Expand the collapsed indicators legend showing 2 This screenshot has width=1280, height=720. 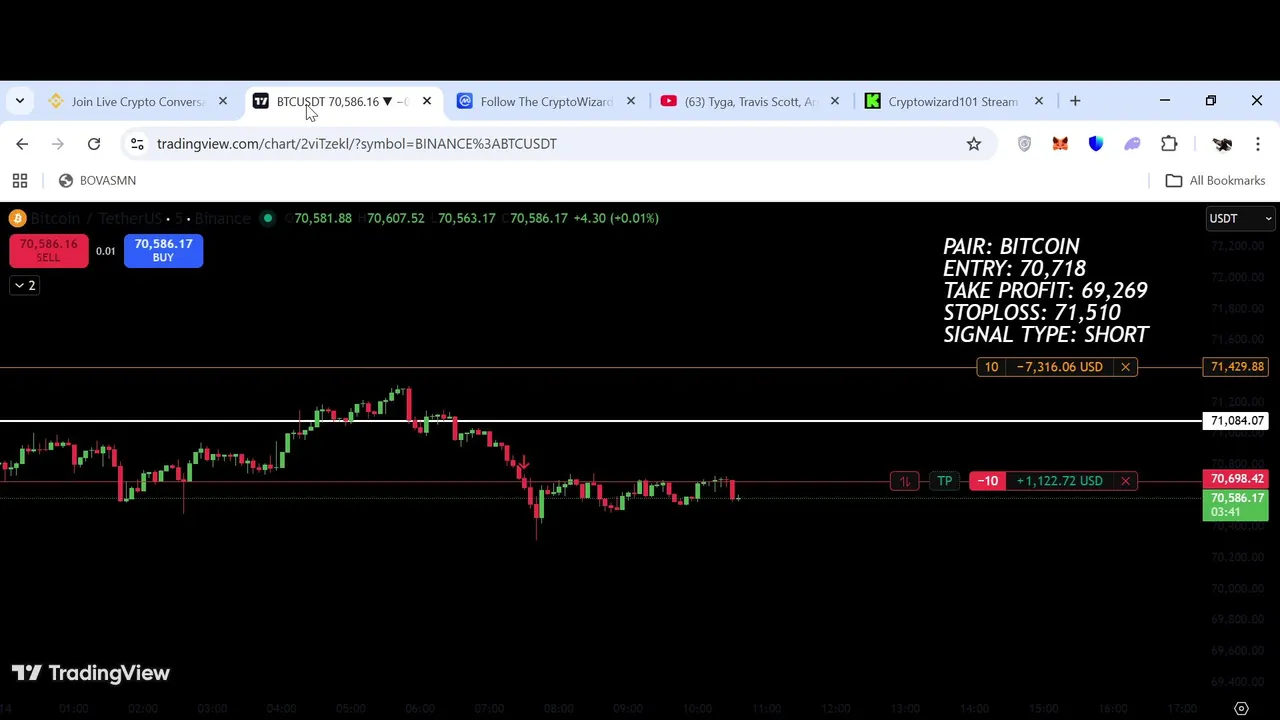click(x=24, y=286)
